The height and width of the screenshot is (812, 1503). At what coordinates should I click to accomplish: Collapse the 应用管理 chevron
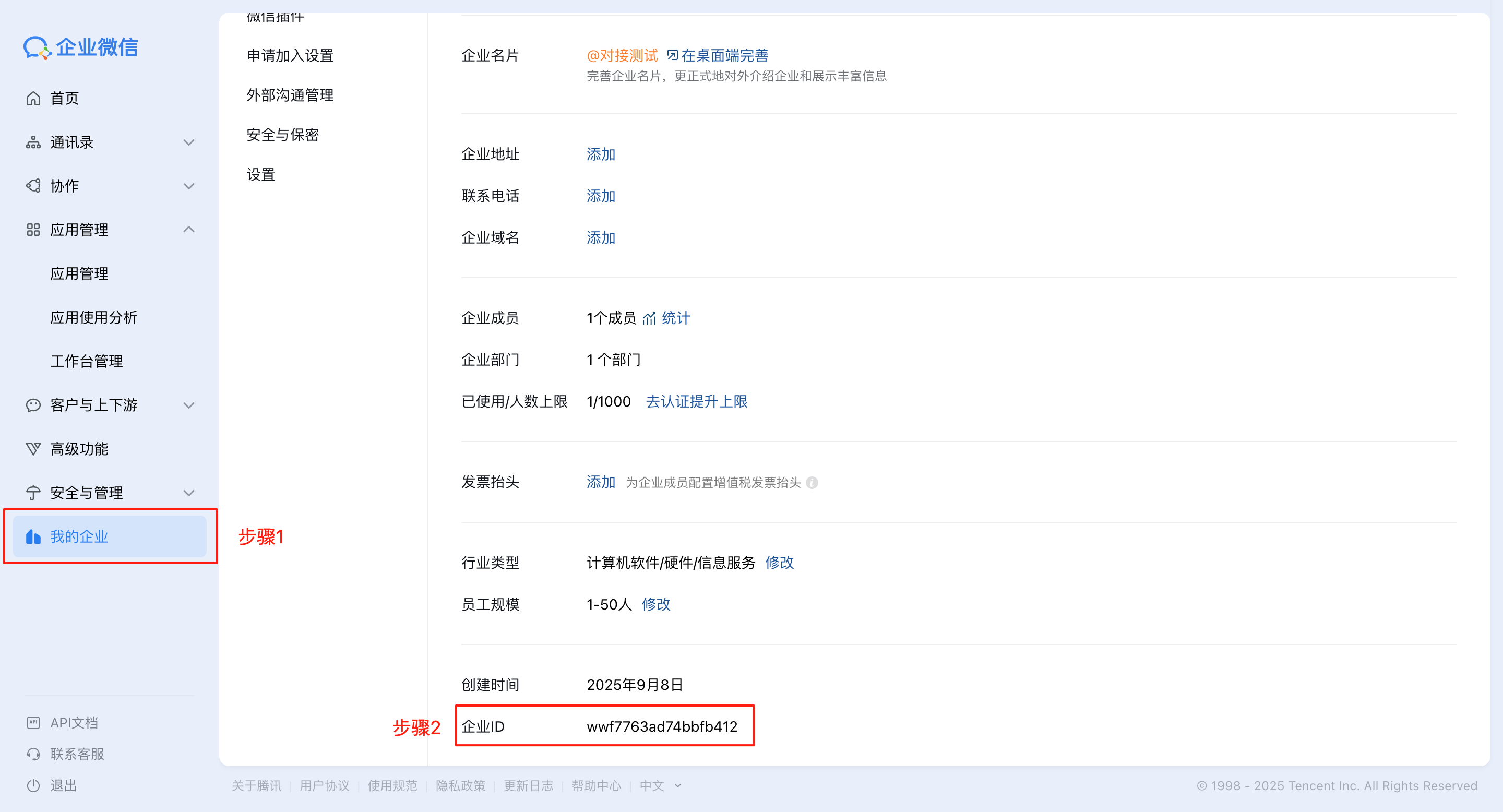pos(188,230)
